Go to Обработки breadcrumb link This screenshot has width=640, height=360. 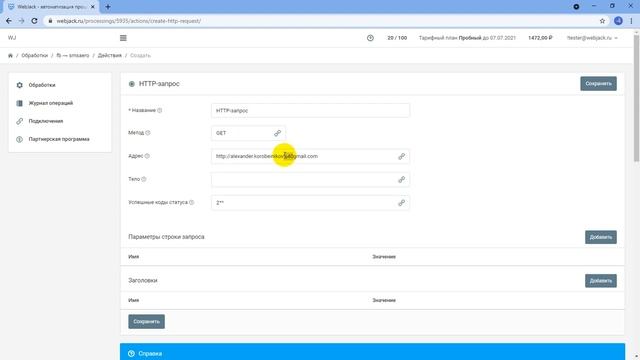pyautogui.click(x=35, y=56)
